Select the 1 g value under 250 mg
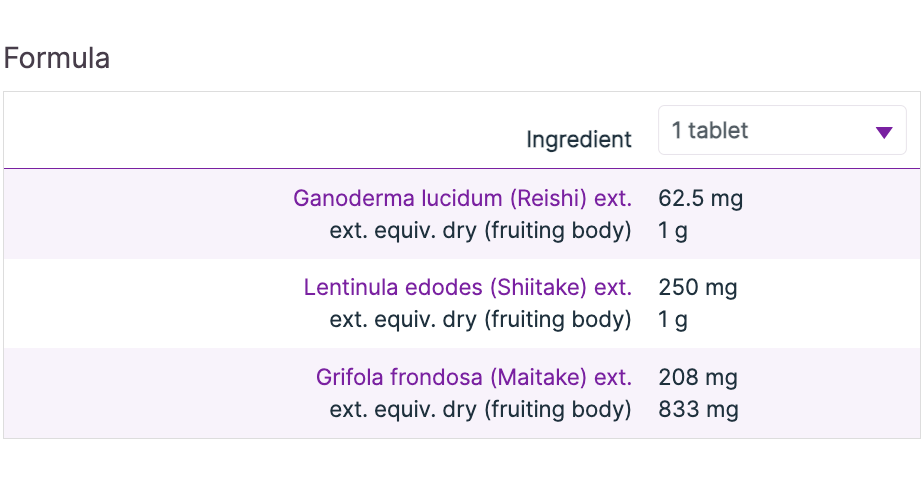The width and height of the screenshot is (924, 498). [672, 320]
